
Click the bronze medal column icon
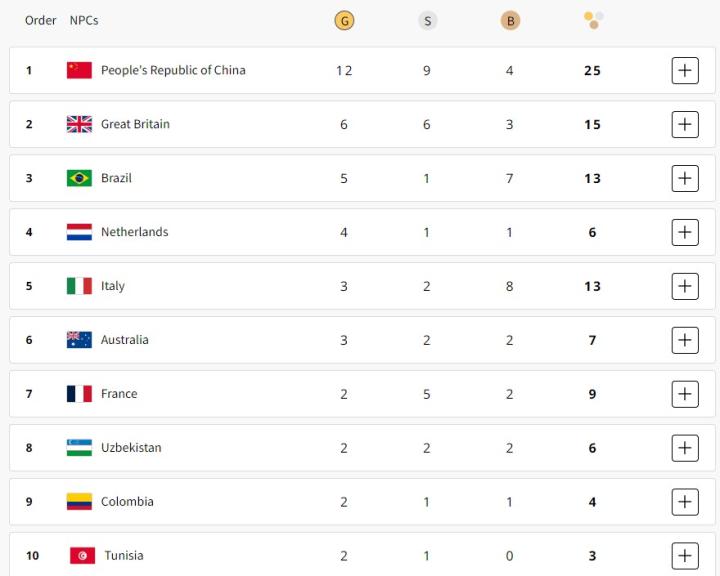[510, 20]
